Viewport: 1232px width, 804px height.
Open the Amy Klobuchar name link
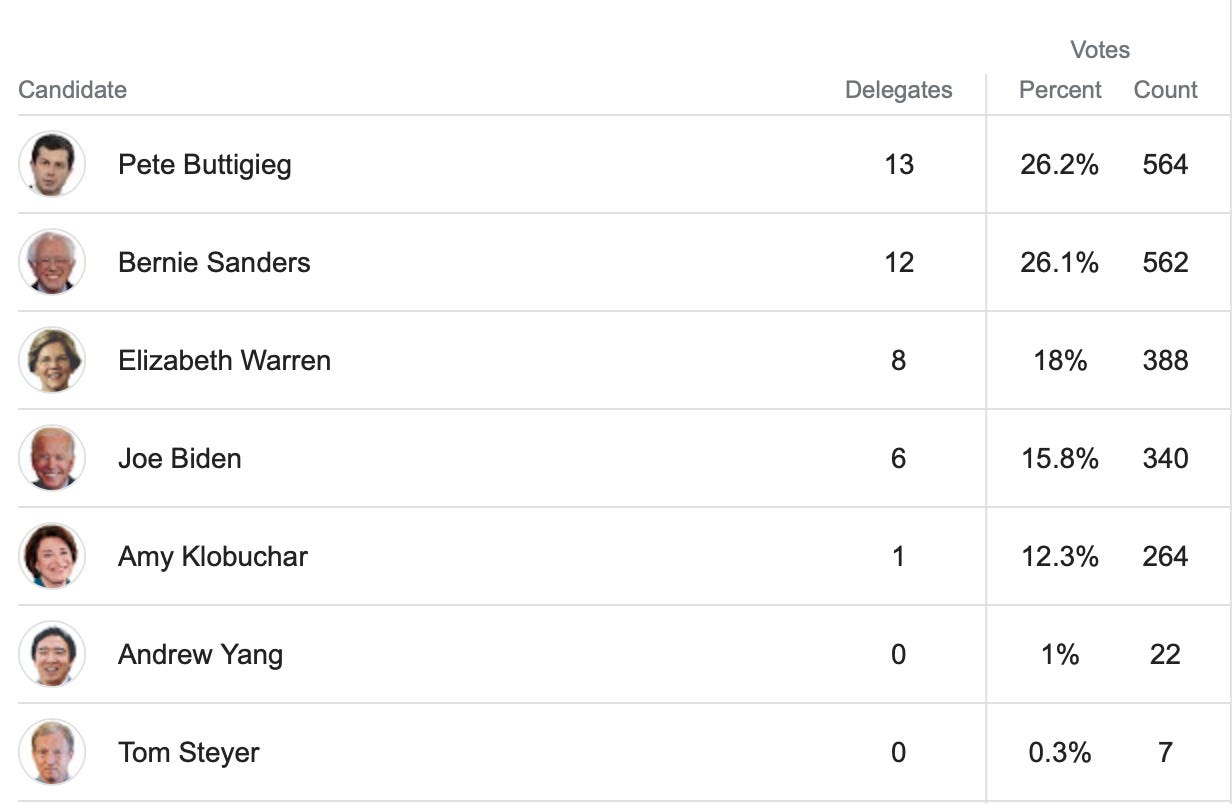[x=213, y=557]
